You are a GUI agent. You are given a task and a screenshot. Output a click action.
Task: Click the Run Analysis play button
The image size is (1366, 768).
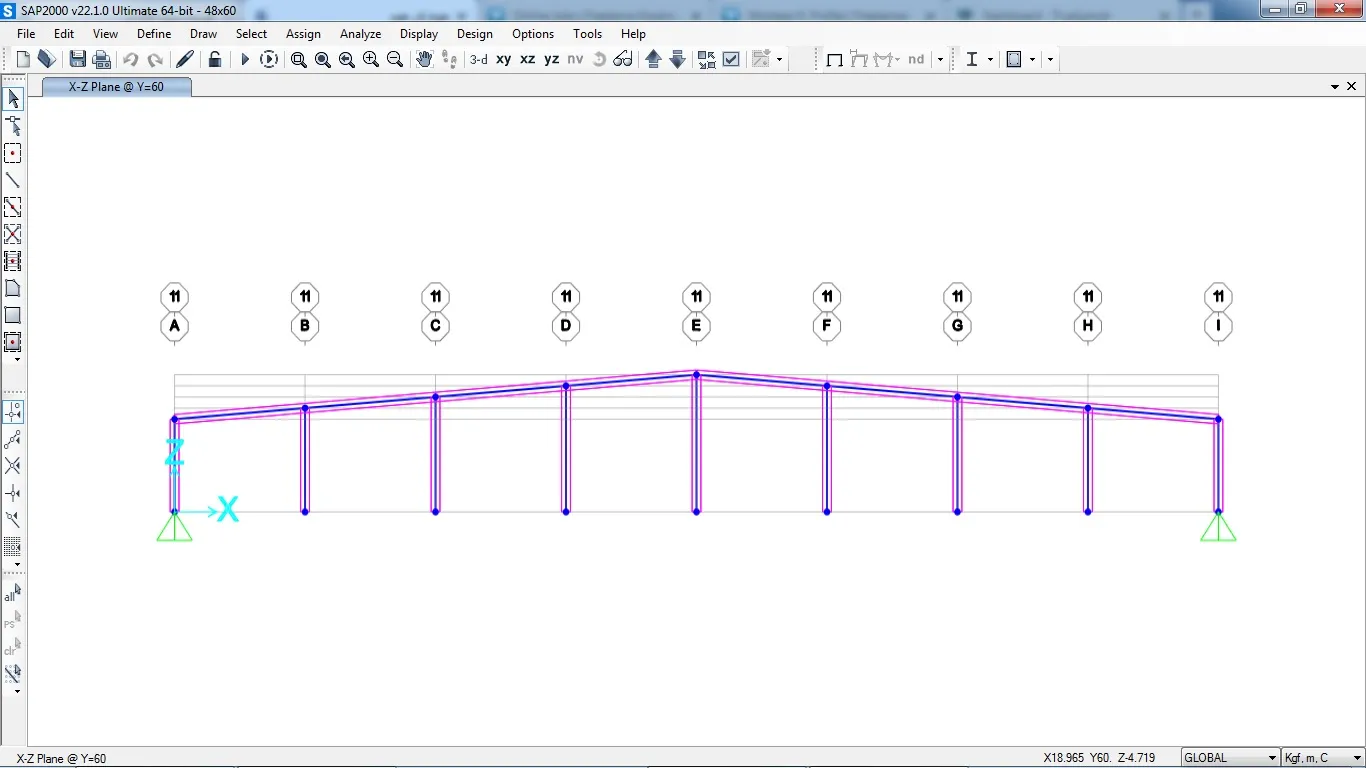pyautogui.click(x=245, y=60)
